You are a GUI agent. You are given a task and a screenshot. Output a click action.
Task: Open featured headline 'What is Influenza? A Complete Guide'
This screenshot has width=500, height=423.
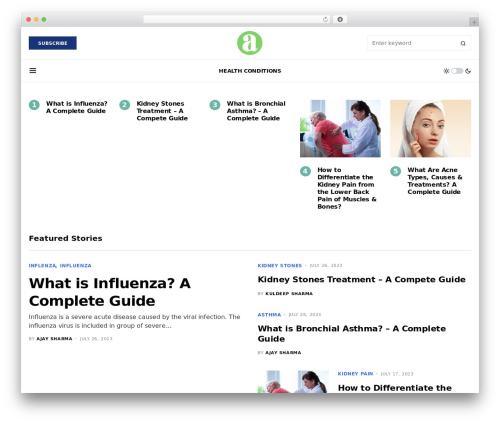[110, 292]
